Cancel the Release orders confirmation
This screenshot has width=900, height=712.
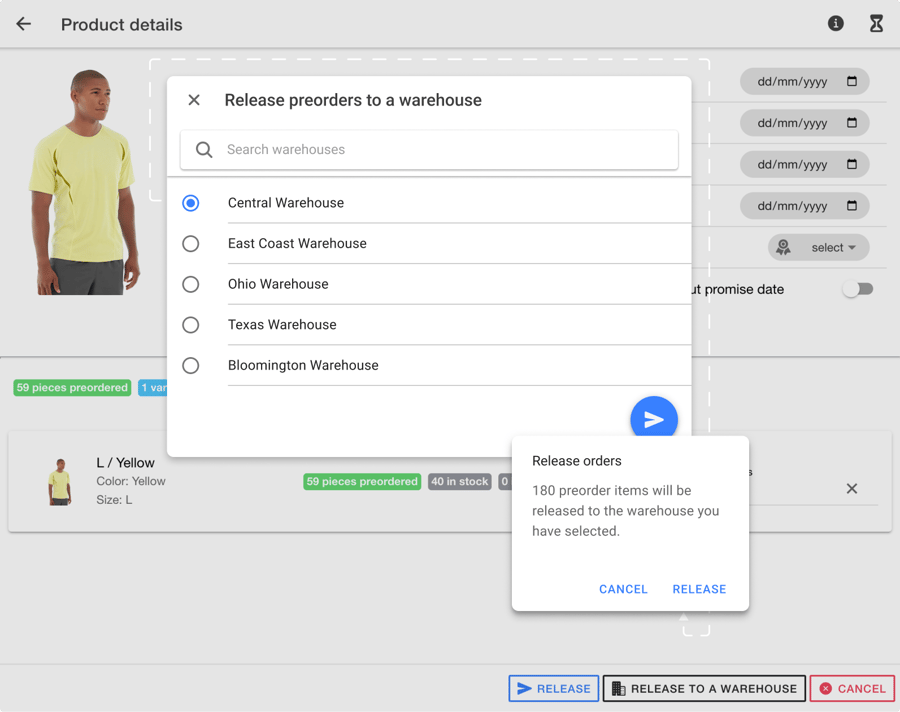[x=623, y=589]
